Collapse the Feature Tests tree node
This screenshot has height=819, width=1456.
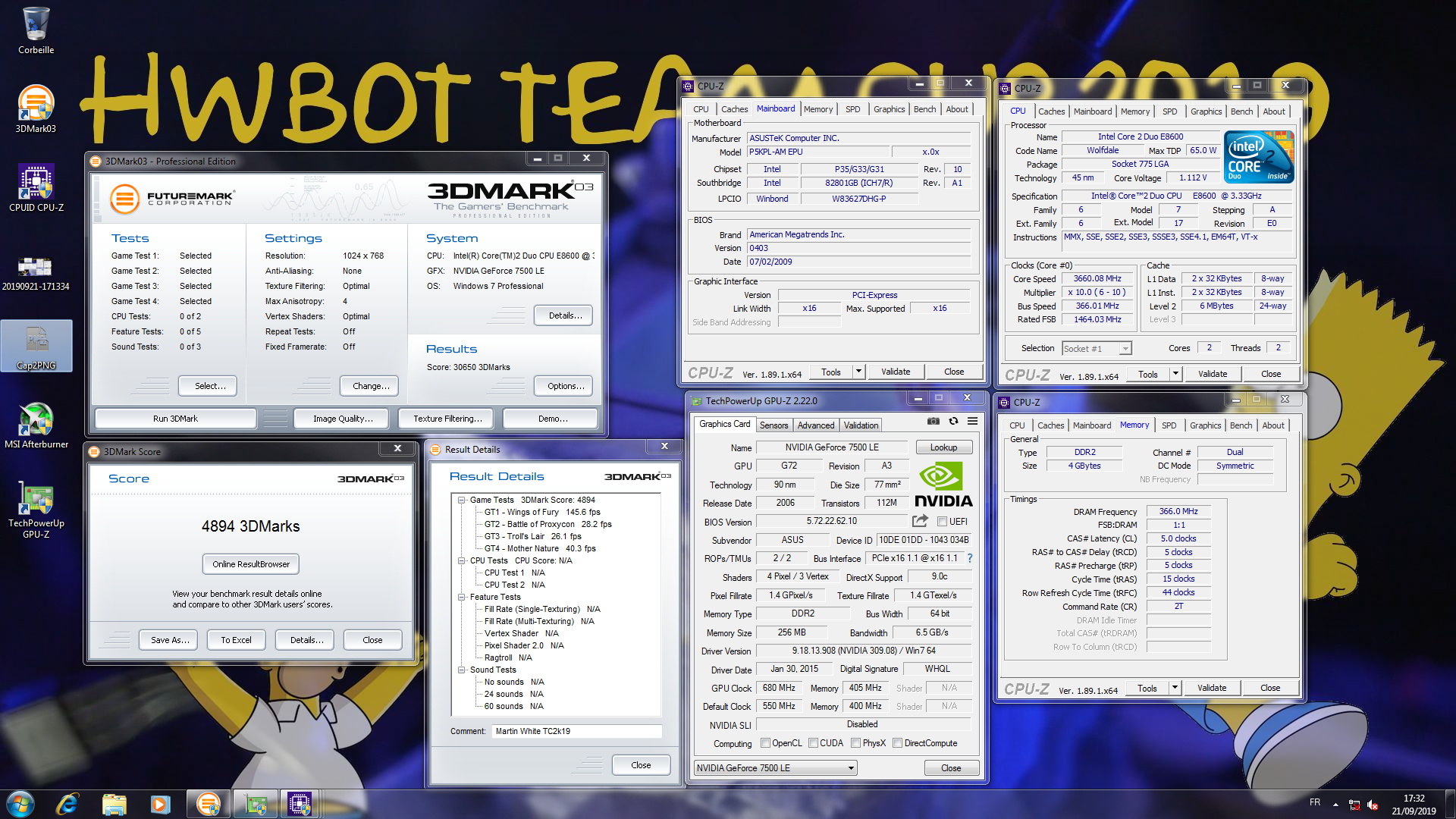tap(461, 597)
